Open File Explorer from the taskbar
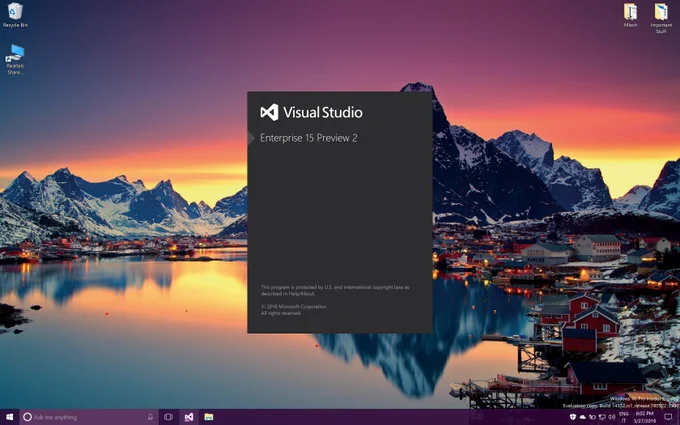Image resolution: width=680 pixels, height=425 pixels. click(x=209, y=417)
